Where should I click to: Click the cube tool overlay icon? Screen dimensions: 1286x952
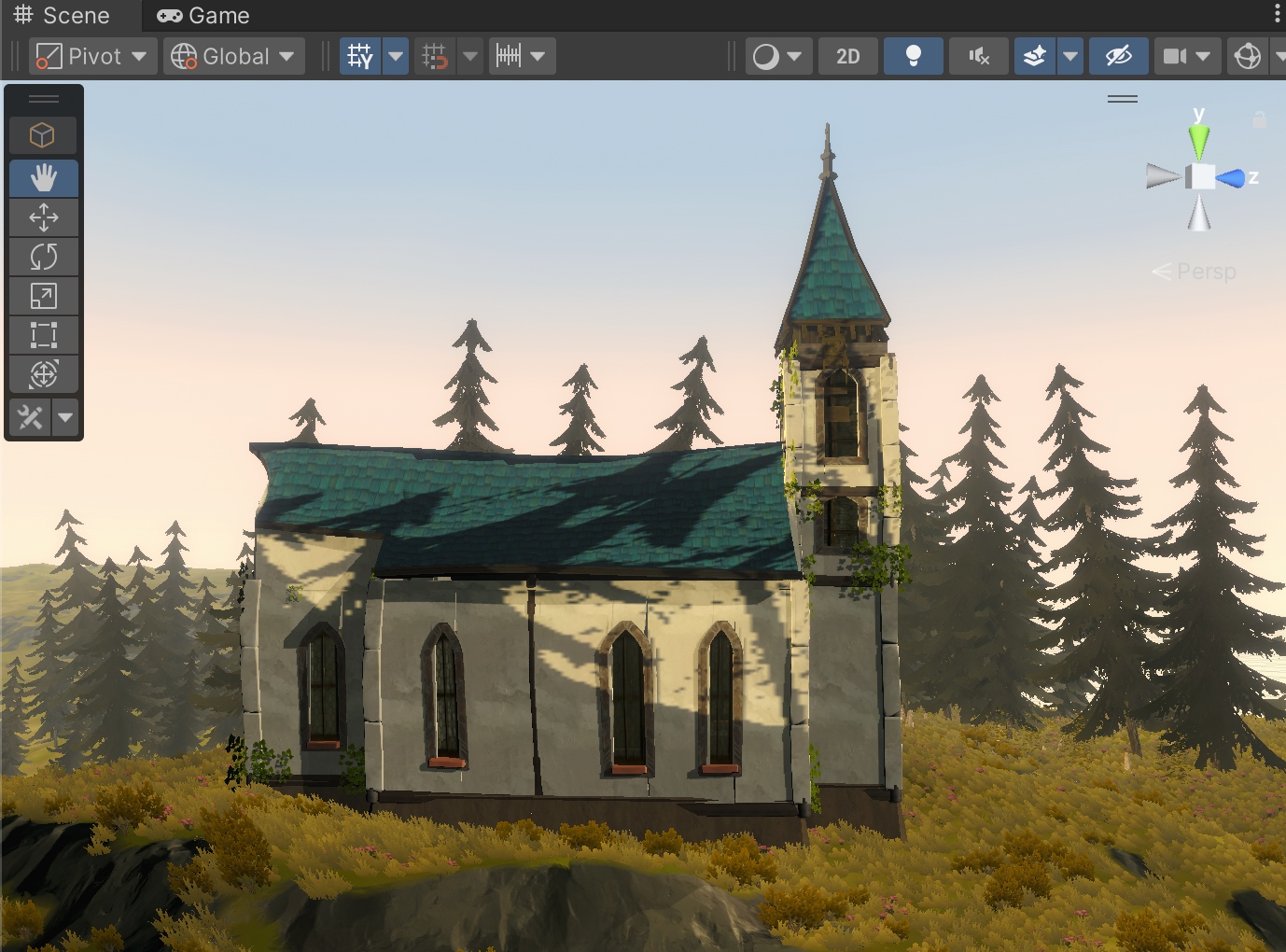(43, 135)
